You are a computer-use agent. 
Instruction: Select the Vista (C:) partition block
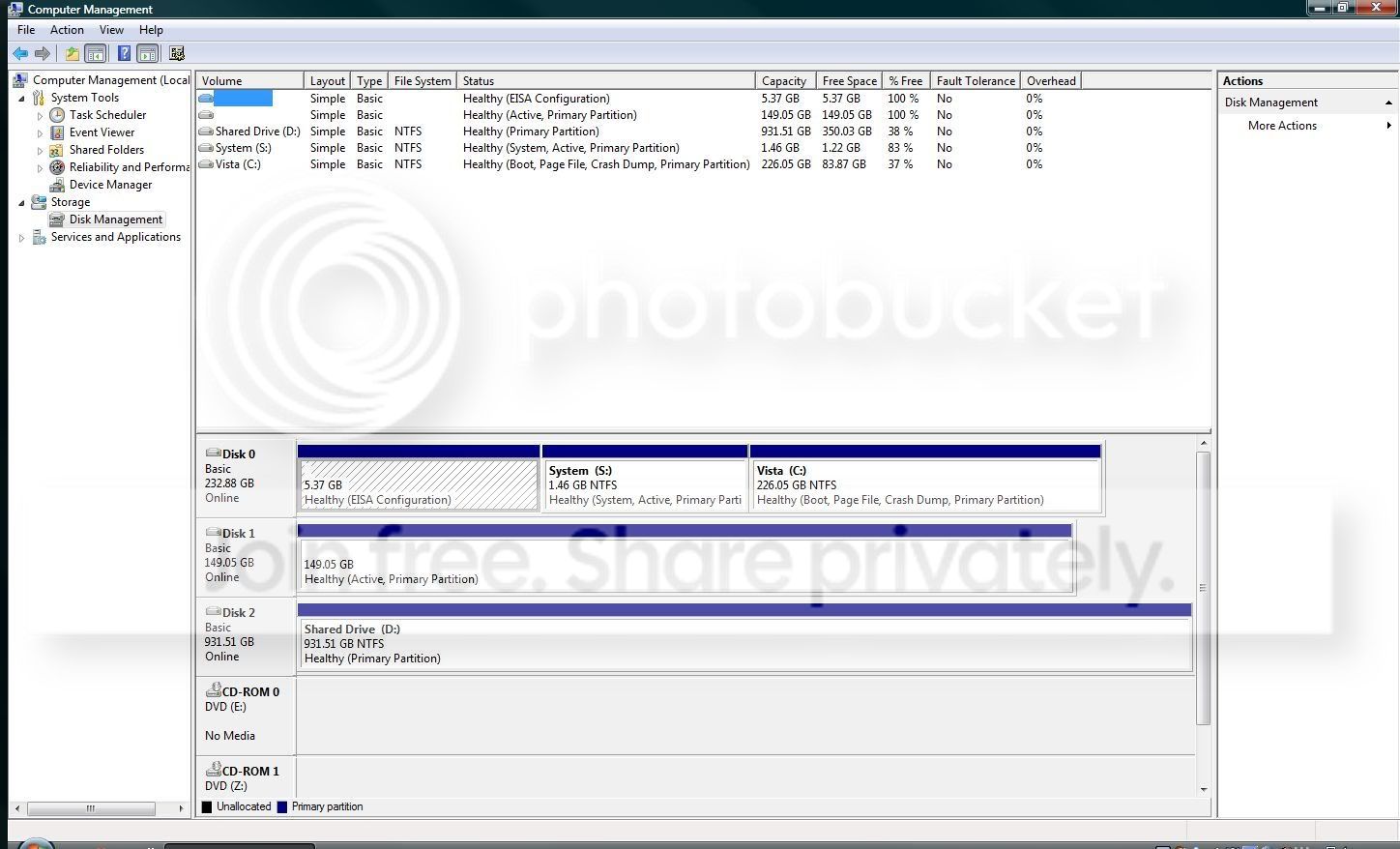(925, 479)
